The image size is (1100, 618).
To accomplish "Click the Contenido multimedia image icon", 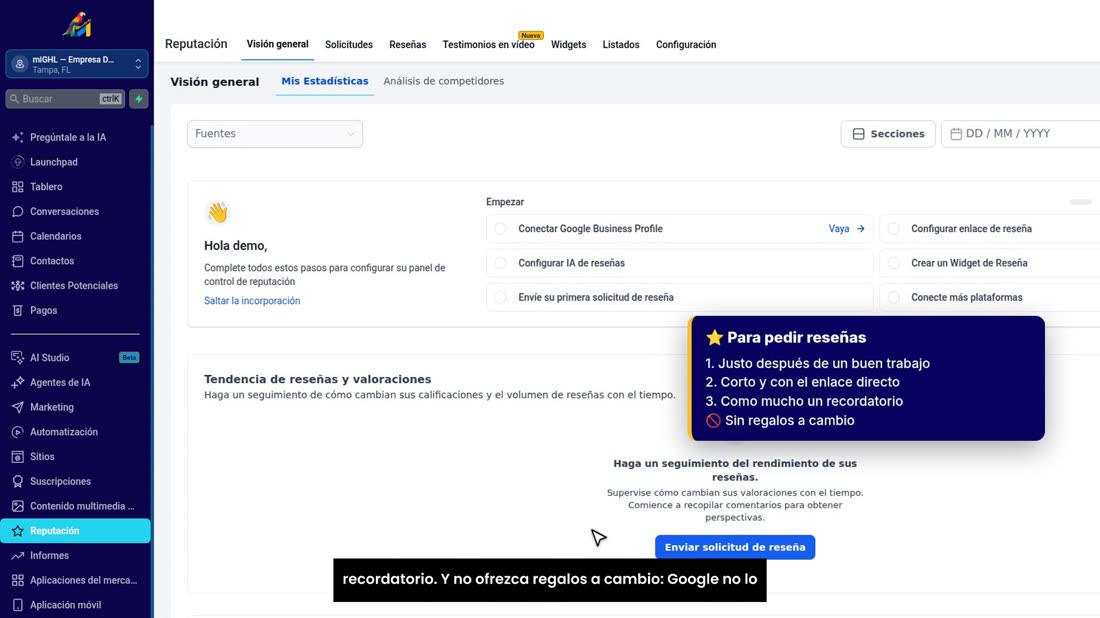I will point(18,506).
